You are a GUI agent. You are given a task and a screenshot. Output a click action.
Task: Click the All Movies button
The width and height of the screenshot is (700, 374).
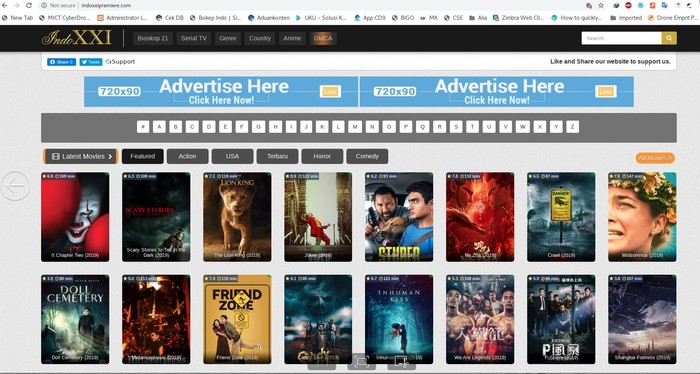(655, 158)
